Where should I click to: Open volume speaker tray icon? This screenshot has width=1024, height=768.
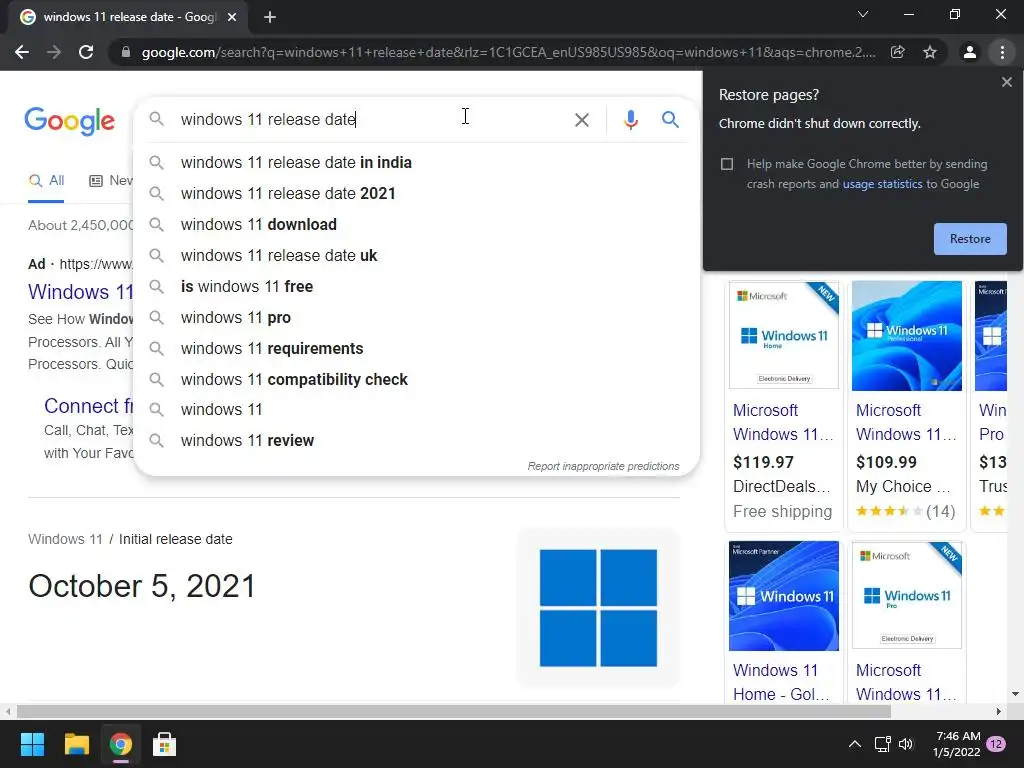tap(906, 744)
